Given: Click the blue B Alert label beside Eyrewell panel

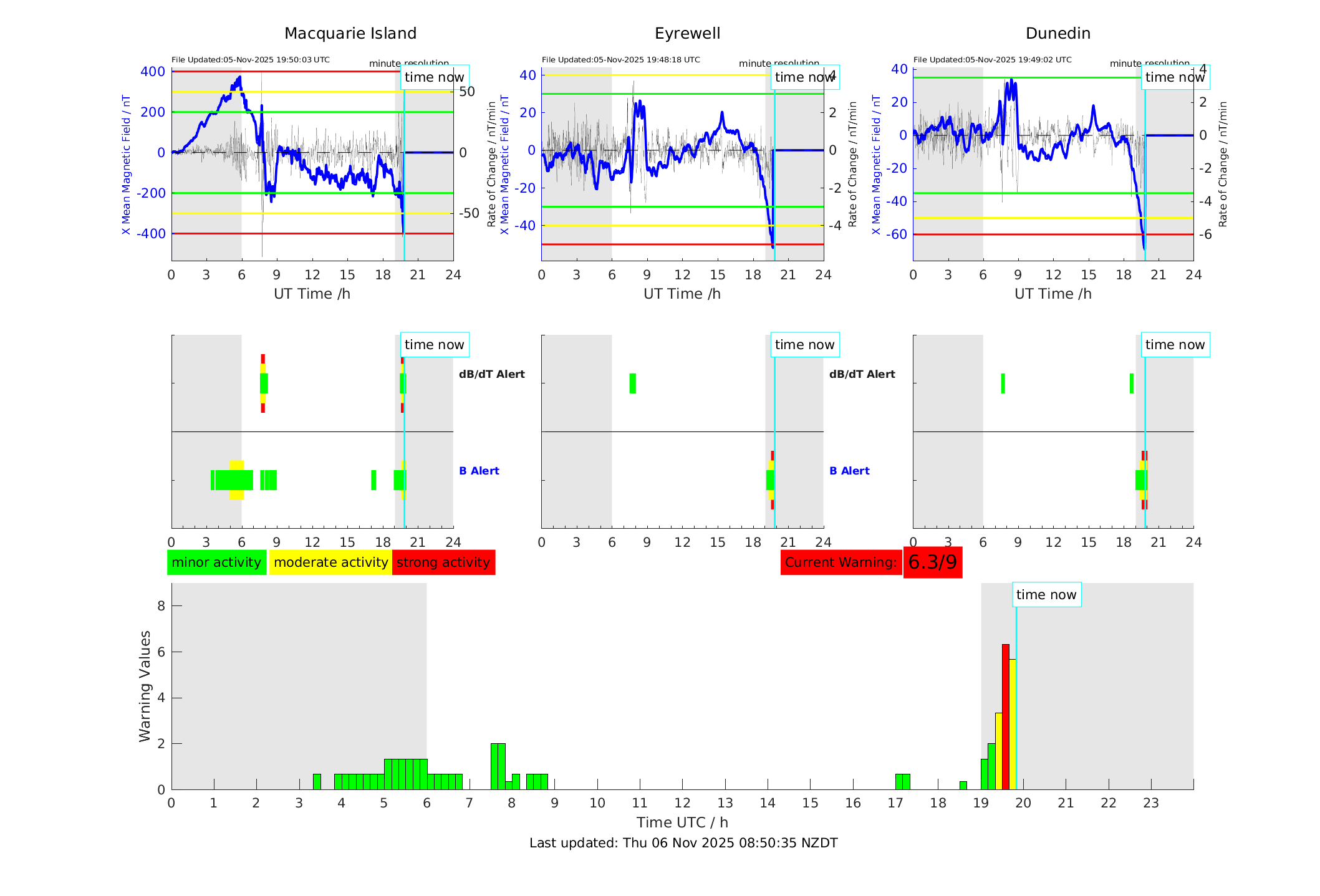Looking at the screenshot, I should (849, 471).
